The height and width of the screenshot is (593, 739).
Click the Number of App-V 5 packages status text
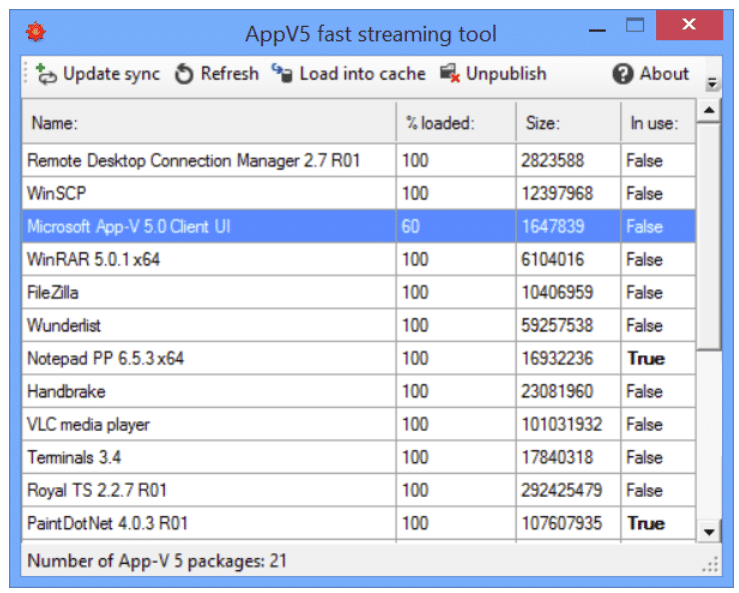[157, 561]
